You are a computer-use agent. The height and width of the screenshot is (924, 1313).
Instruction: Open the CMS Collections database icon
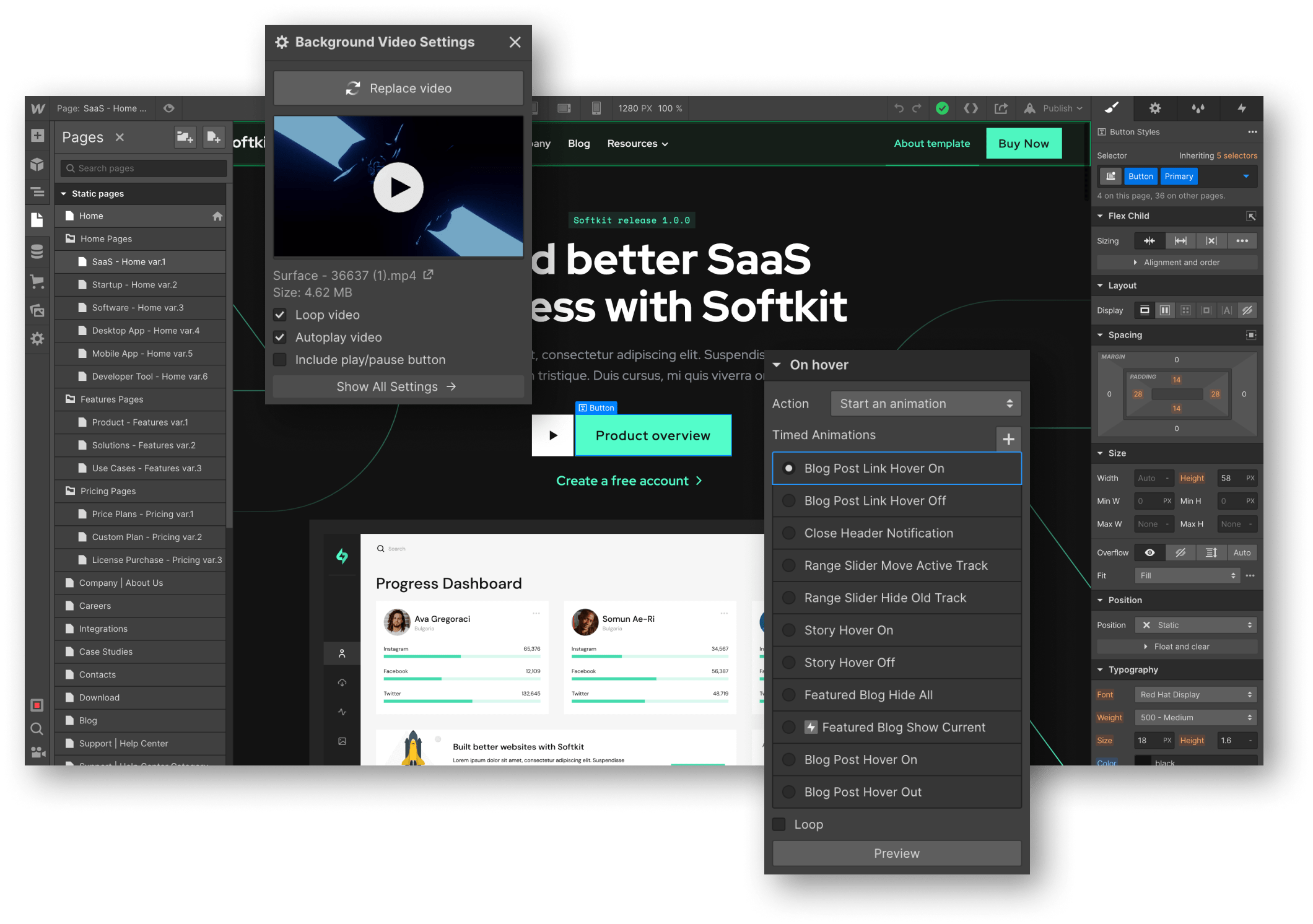point(37,251)
